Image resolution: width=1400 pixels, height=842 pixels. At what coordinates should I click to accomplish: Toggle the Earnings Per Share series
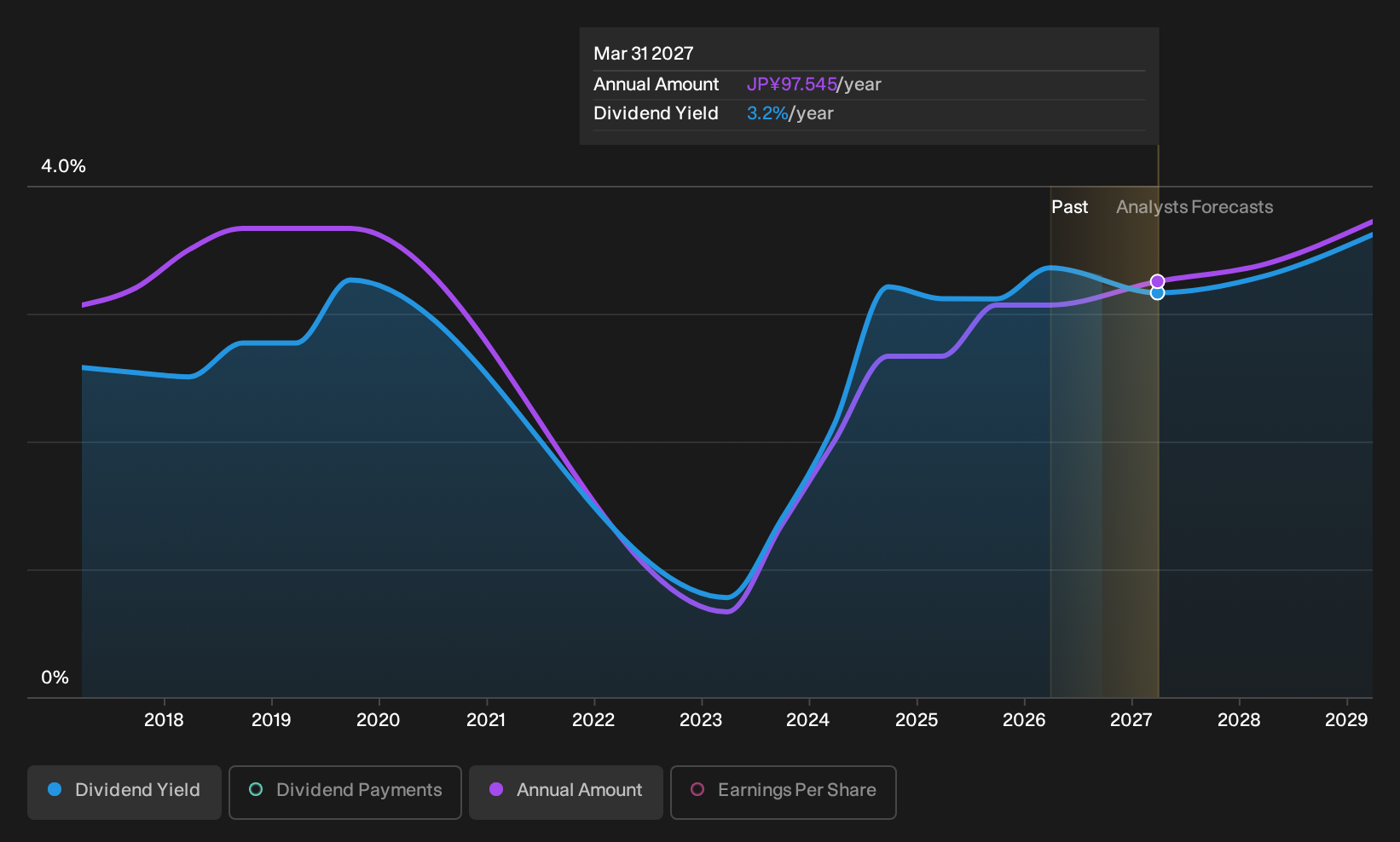tap(784, 792)
